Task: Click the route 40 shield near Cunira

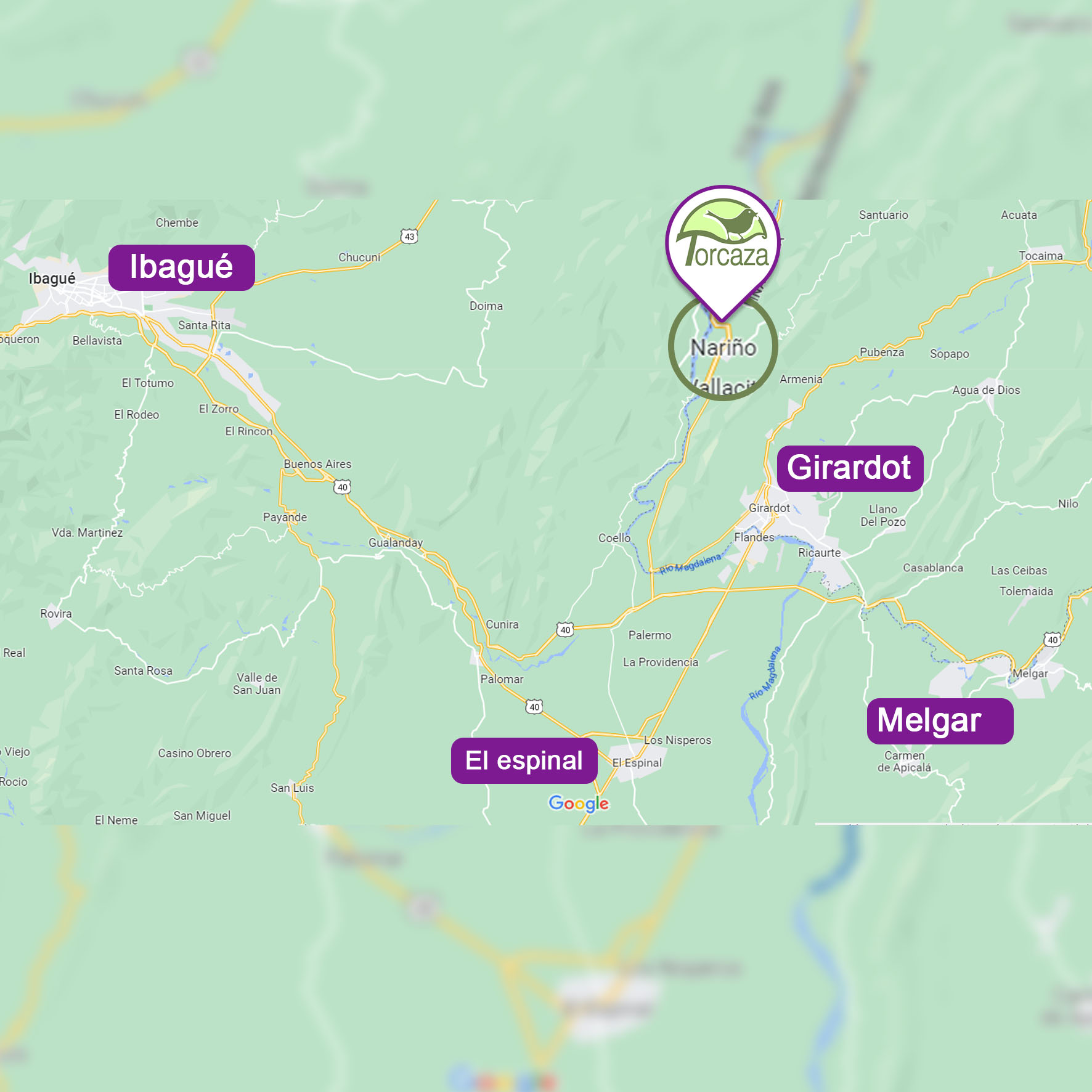Action: coord(565,630)
